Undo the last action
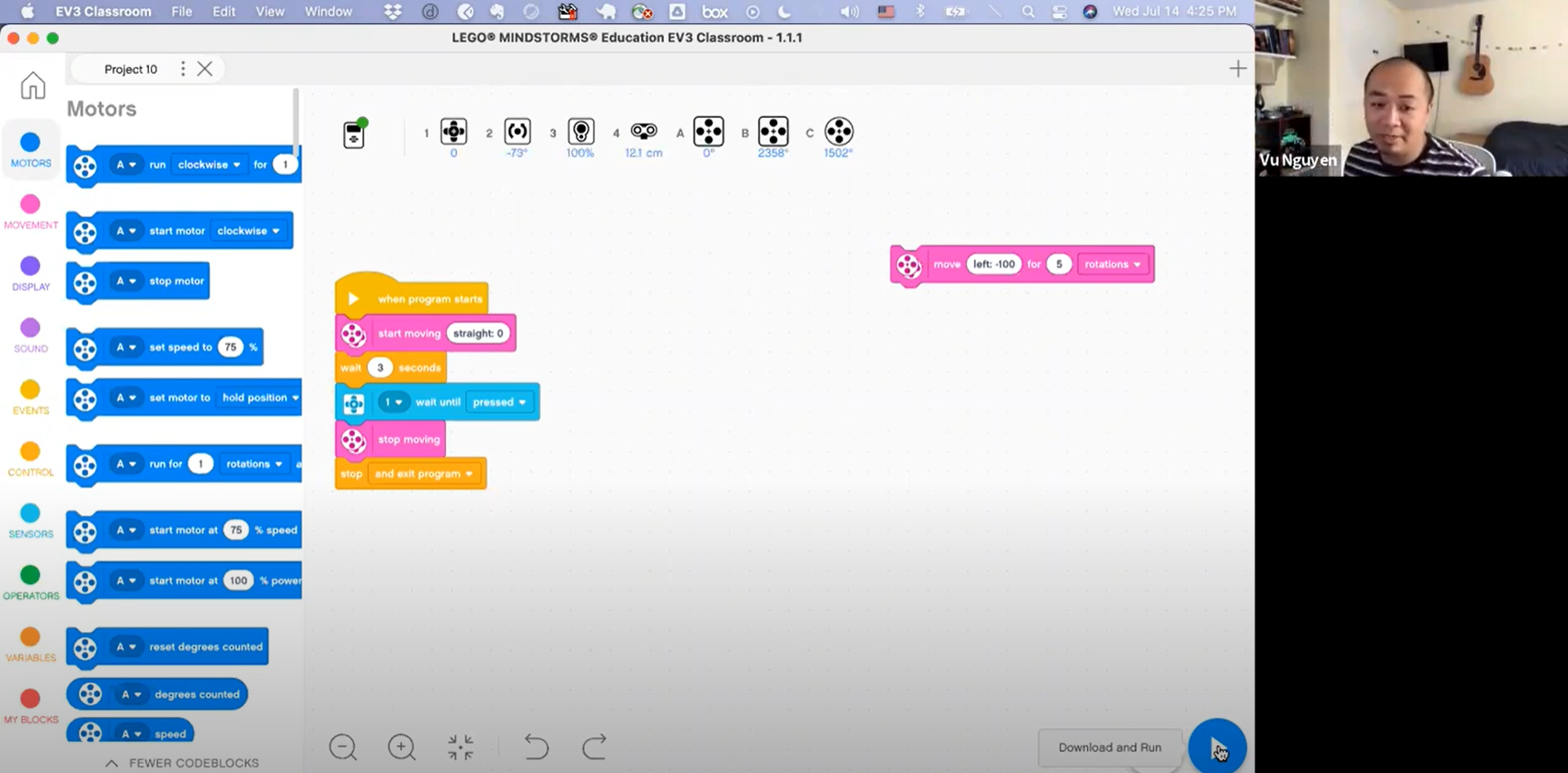 tap(536, 746)
